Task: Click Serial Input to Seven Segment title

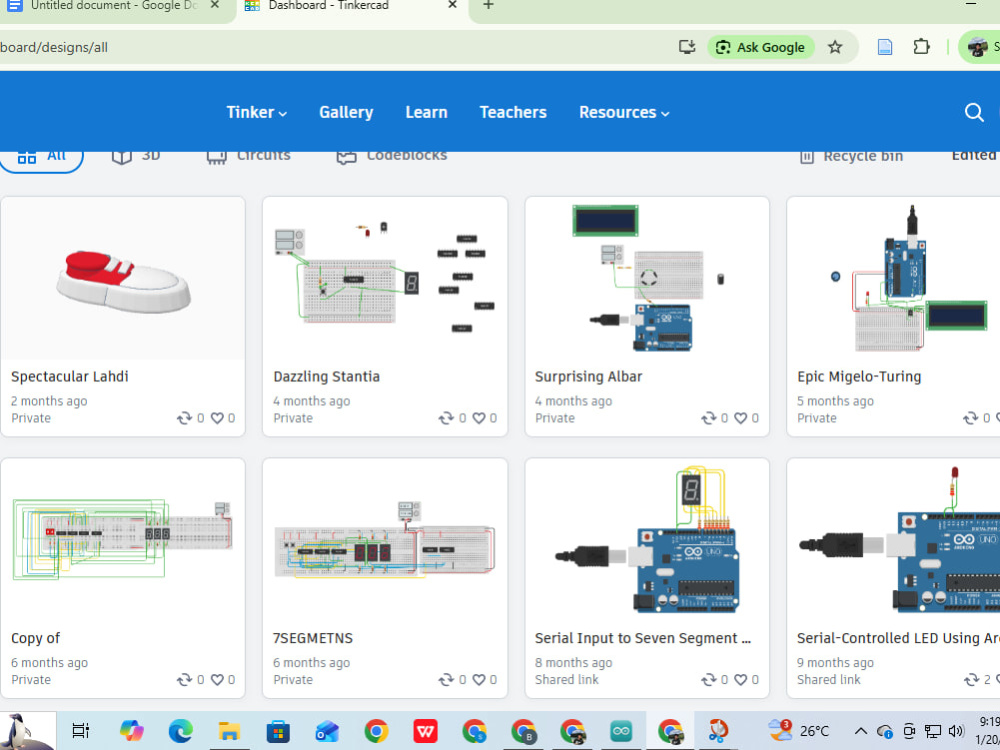Action: click(643, 638)
